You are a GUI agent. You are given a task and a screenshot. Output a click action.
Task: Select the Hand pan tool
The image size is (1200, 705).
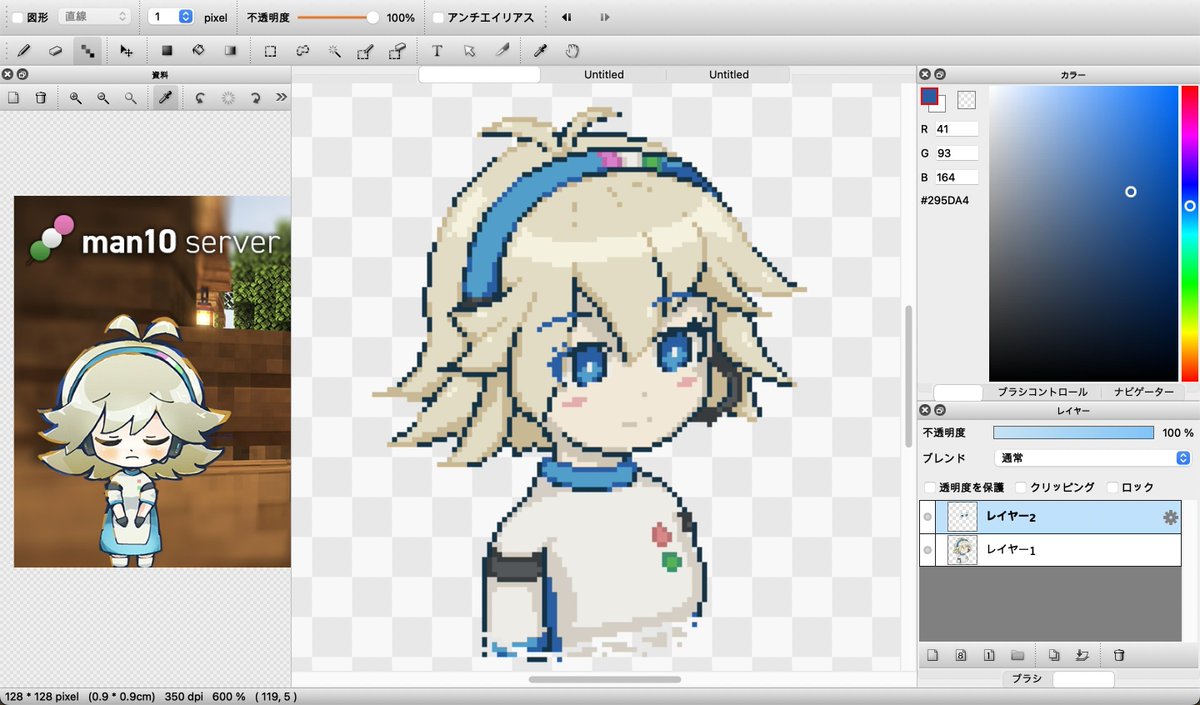pyautogui.click(x=572, y=50)
